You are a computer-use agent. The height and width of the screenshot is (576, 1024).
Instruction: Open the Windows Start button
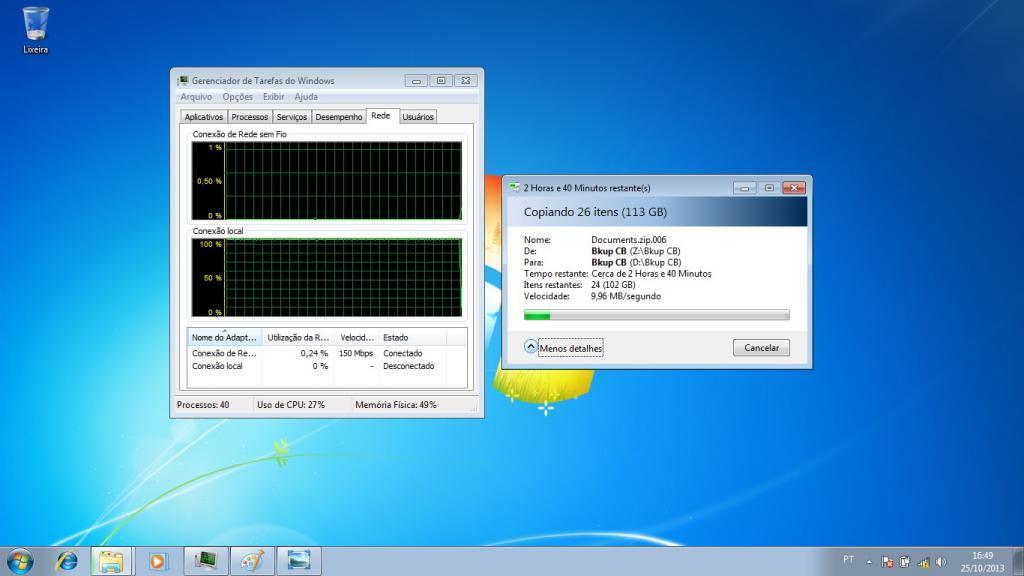(20, 561)
